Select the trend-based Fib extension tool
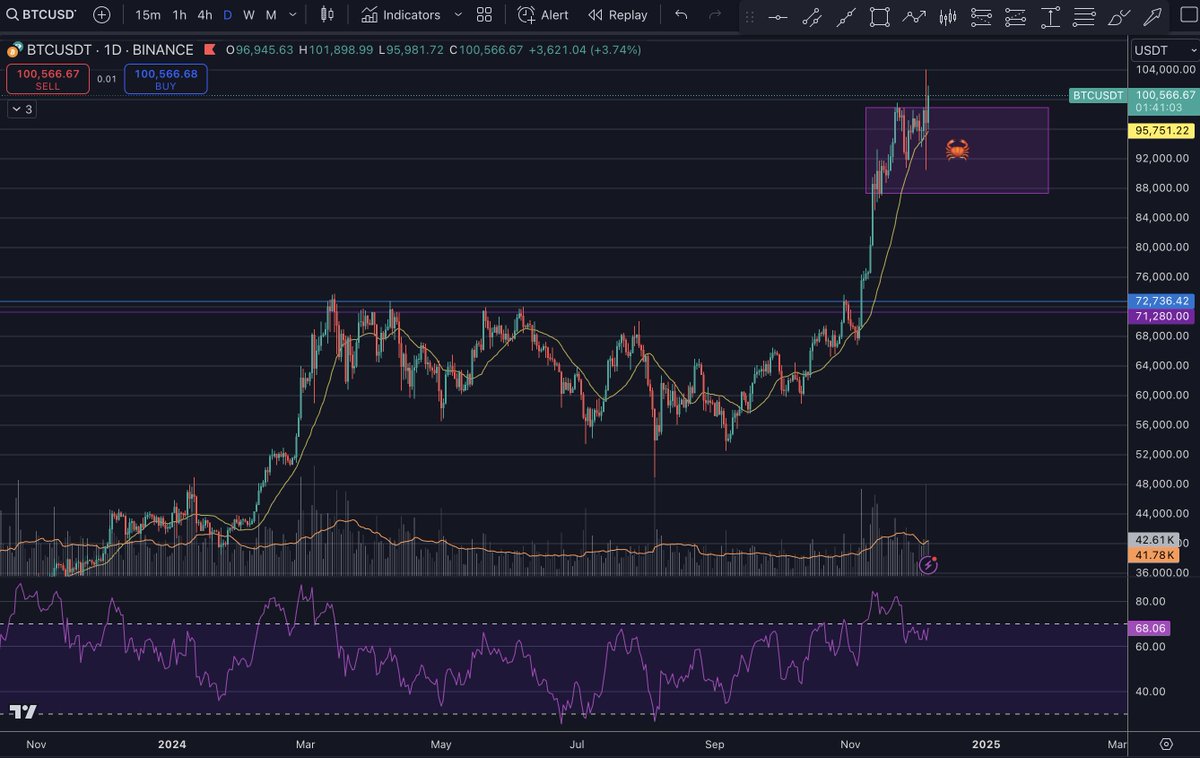Viewport: 1200px width, 758px height. coord(1016,16)
